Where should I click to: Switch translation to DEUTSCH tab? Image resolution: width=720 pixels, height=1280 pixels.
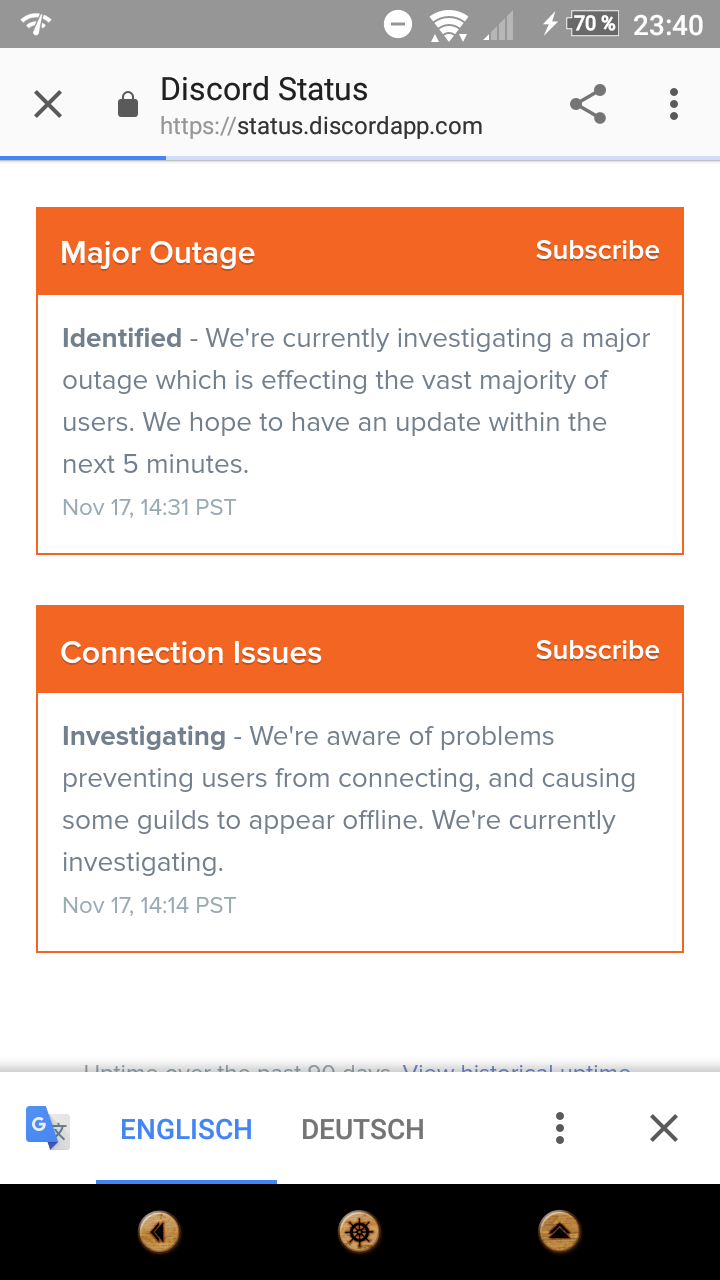tap(363, 1129)
